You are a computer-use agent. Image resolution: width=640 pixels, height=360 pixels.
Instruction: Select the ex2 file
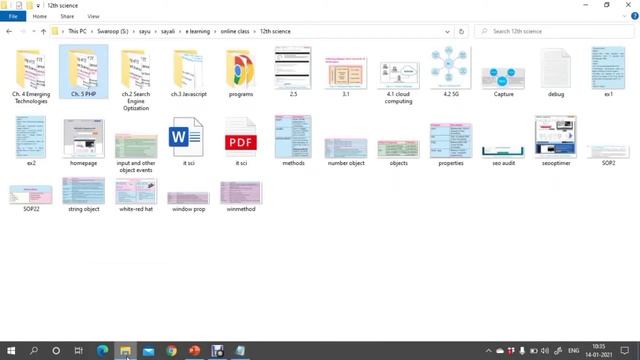coord(31,141)
